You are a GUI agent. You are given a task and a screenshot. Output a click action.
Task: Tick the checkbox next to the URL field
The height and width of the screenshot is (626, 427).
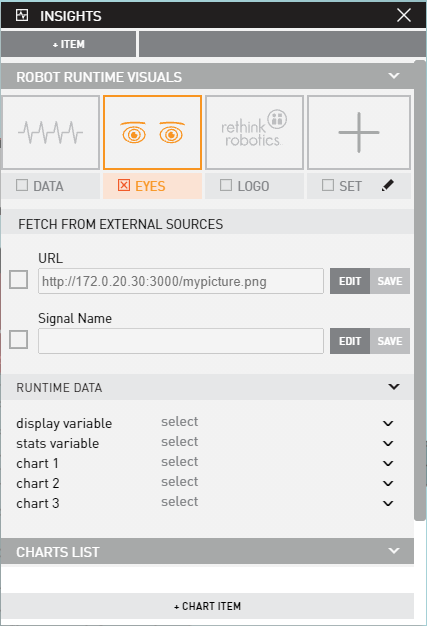18,279
